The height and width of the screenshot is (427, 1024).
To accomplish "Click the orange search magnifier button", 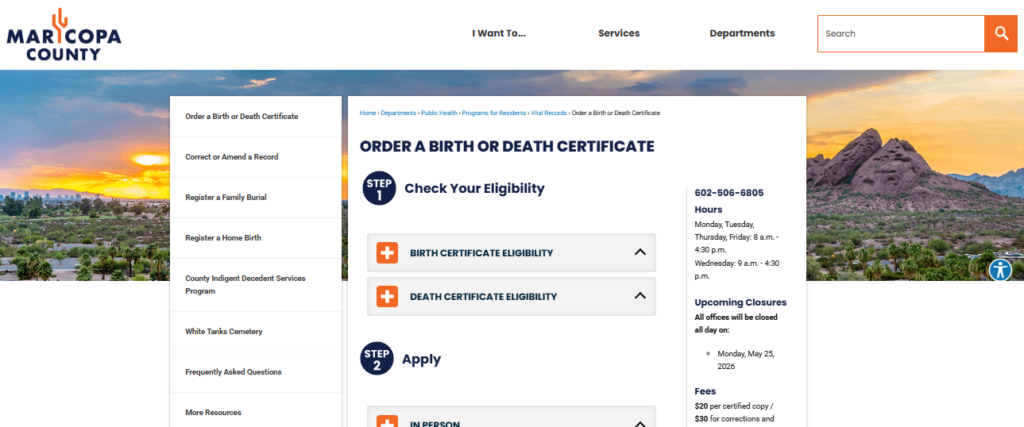I will pos(1000,33).
